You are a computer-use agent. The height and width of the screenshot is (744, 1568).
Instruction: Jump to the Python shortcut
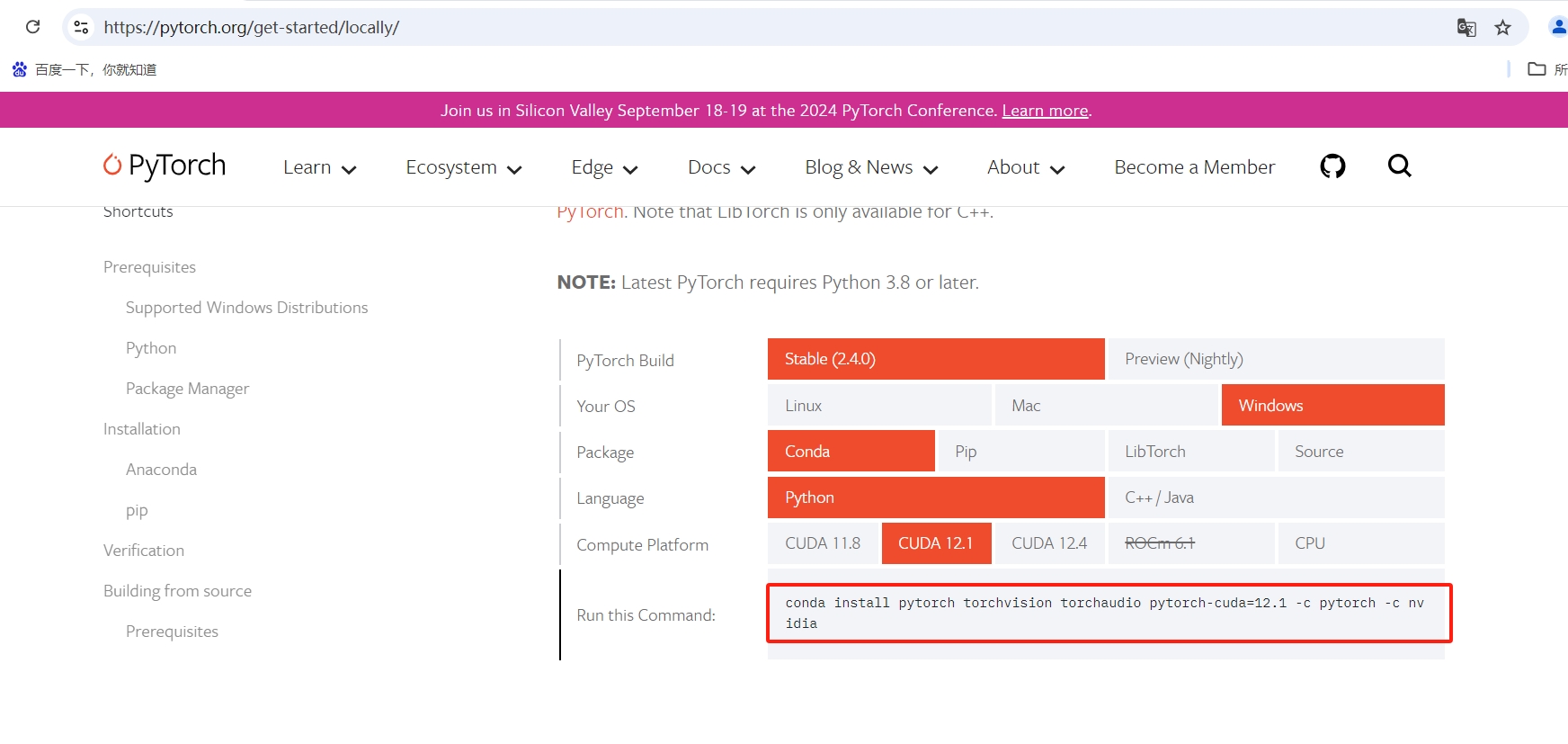coord(151,348)
